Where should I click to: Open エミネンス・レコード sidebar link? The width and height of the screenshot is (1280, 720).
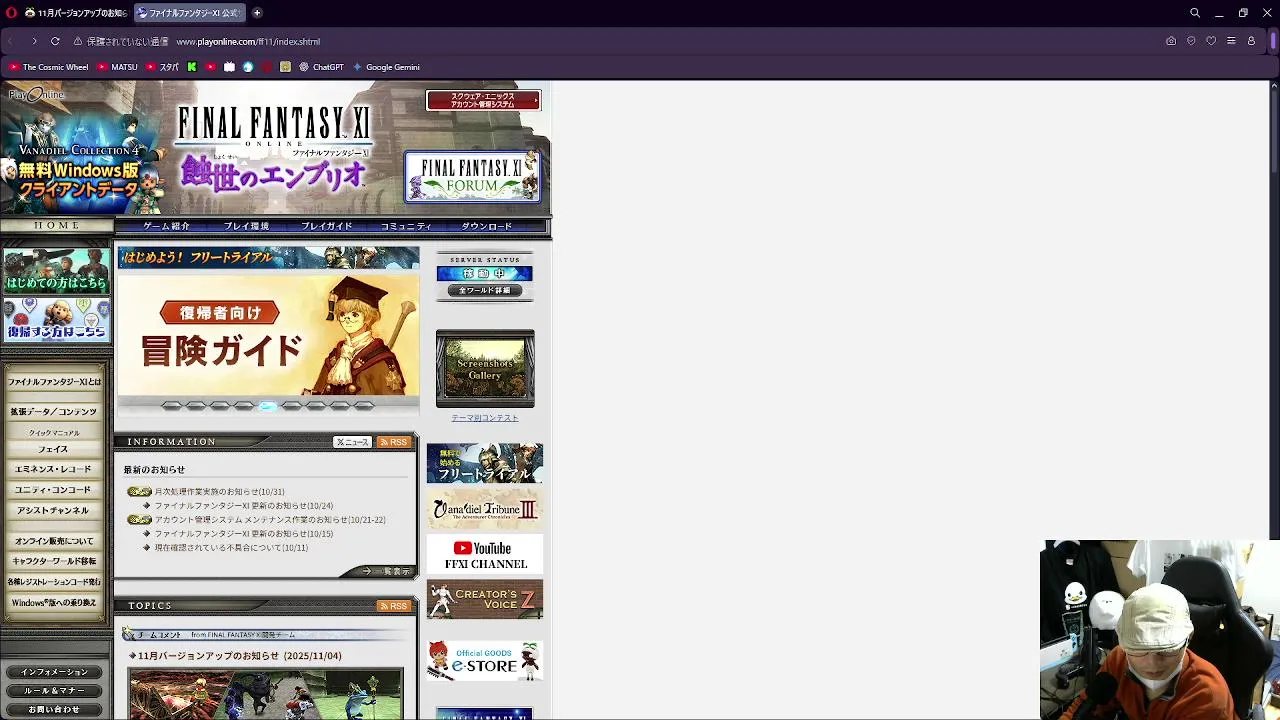54,470
